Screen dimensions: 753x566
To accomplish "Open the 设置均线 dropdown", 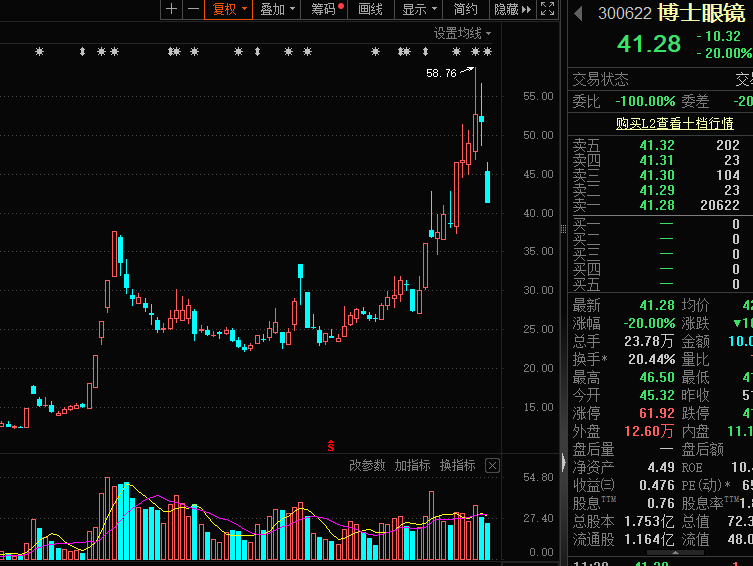I will click(x=462, y=33).
